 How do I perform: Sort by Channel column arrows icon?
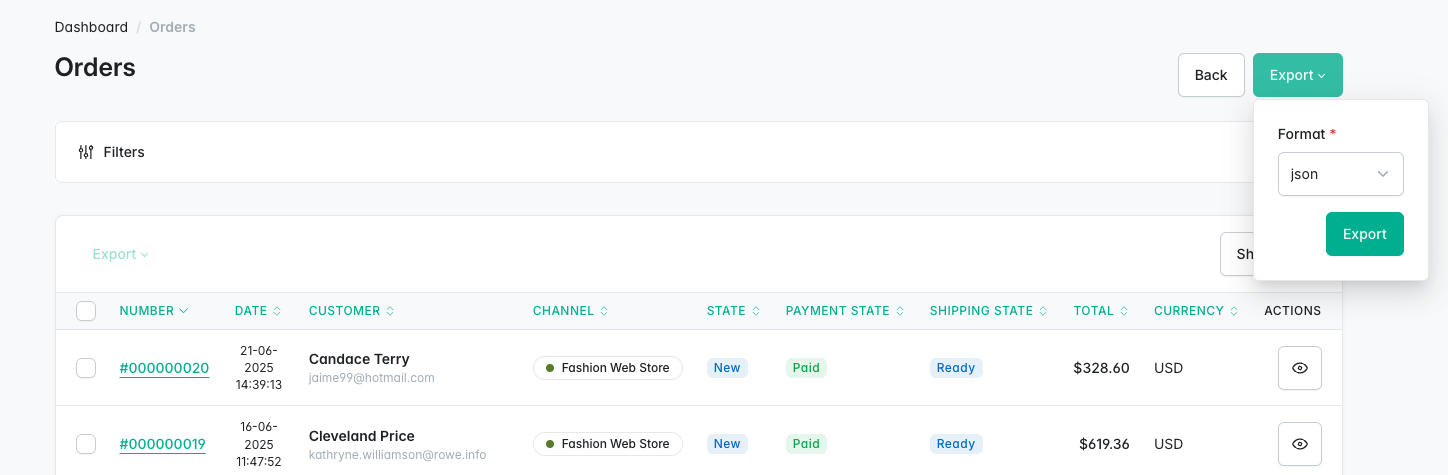pos(604,311)
